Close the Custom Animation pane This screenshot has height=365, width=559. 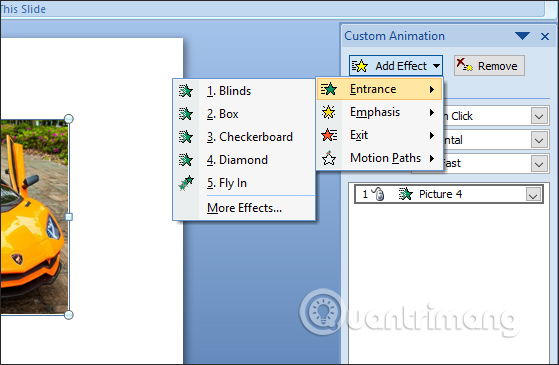545,36
